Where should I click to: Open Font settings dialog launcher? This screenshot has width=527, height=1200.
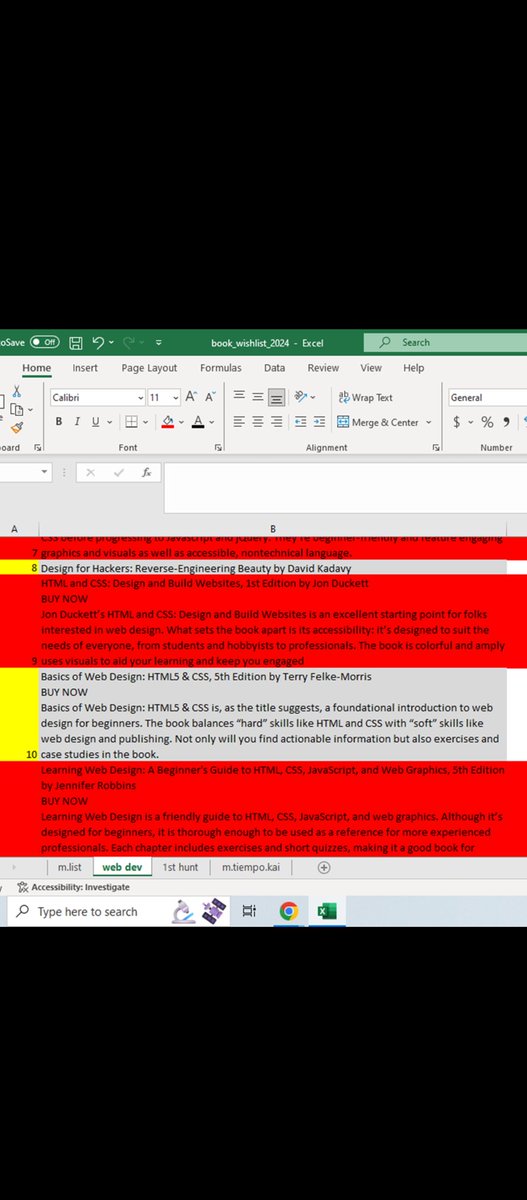pyautogui.click(x=219, y=448)
